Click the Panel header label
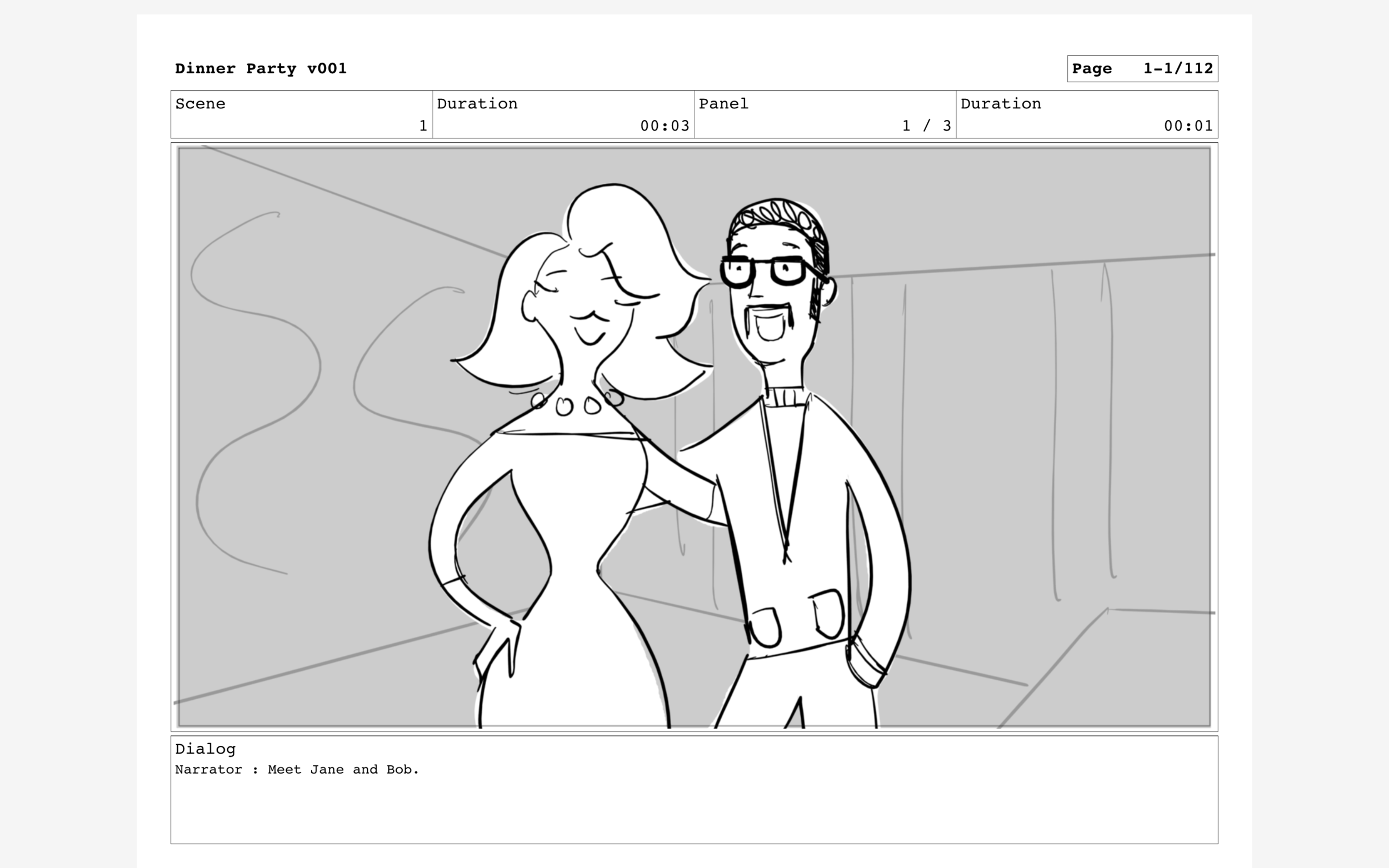Image resolution: width=1389 pixels, height=868 pixels. [x=723, y=104]
